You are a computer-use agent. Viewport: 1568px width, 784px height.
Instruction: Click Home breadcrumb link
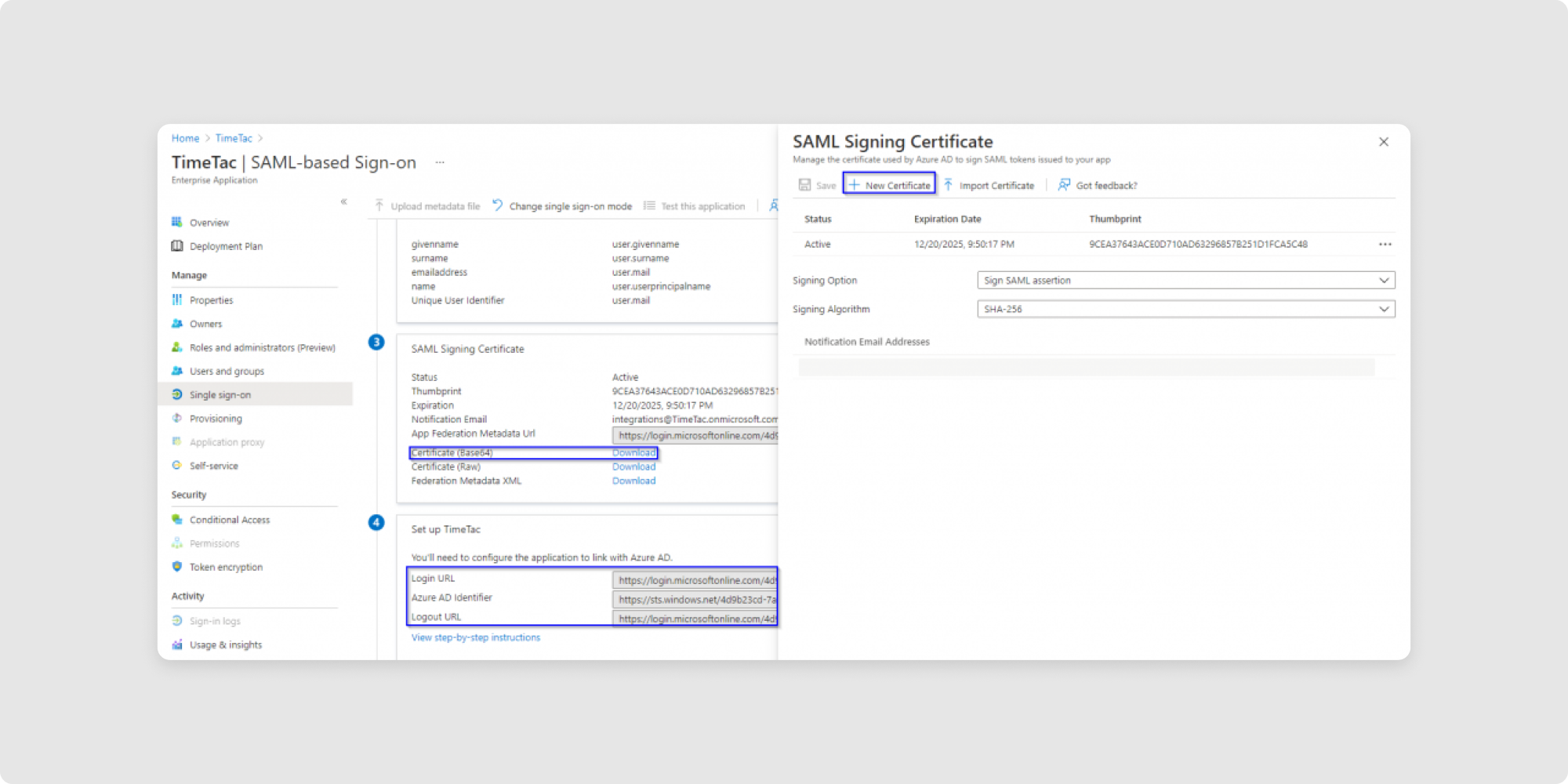click(x=185, y=139)
